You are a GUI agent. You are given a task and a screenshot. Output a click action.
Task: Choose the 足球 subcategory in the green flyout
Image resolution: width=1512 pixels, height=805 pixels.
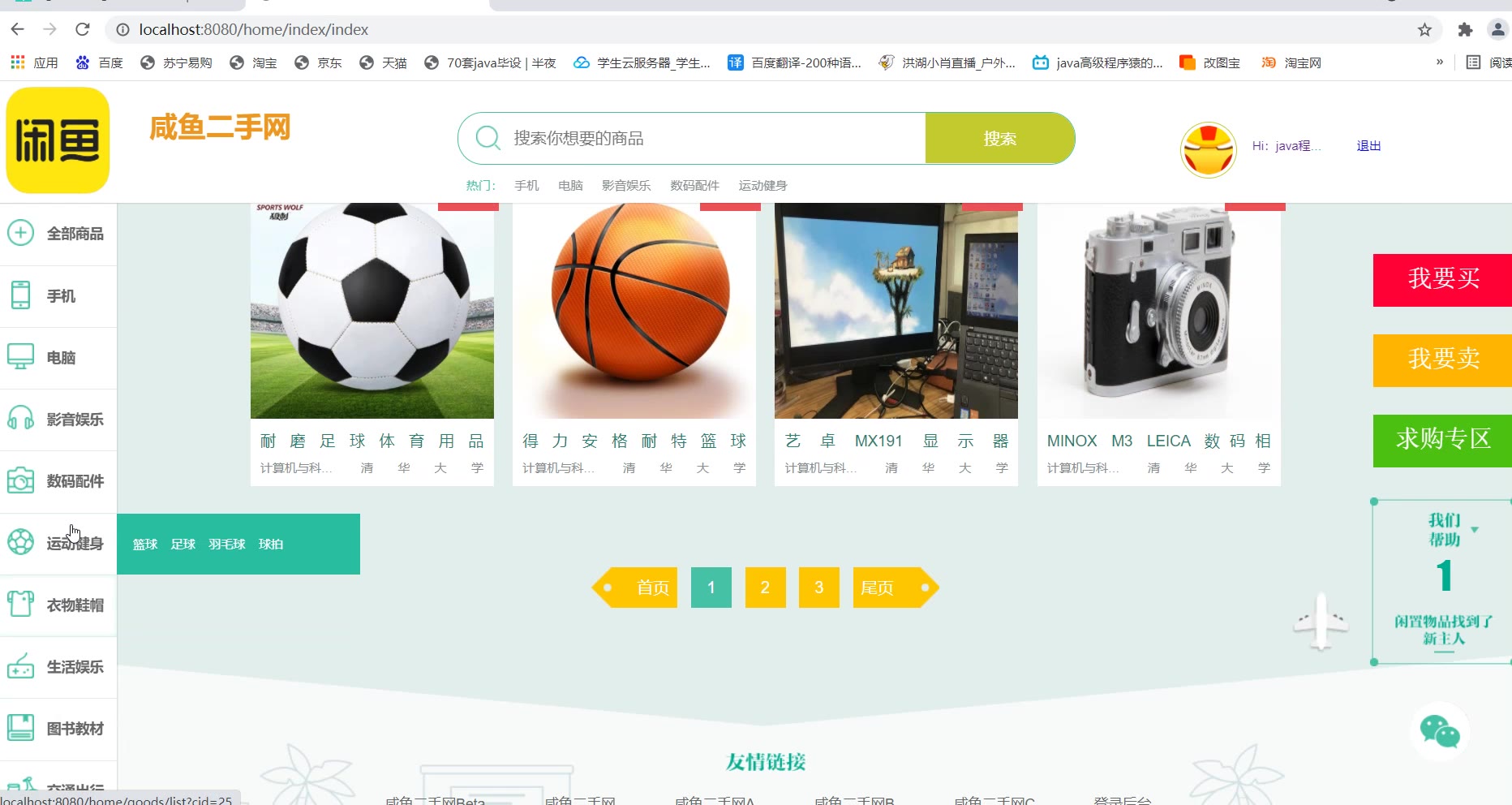tap(183, 545)
